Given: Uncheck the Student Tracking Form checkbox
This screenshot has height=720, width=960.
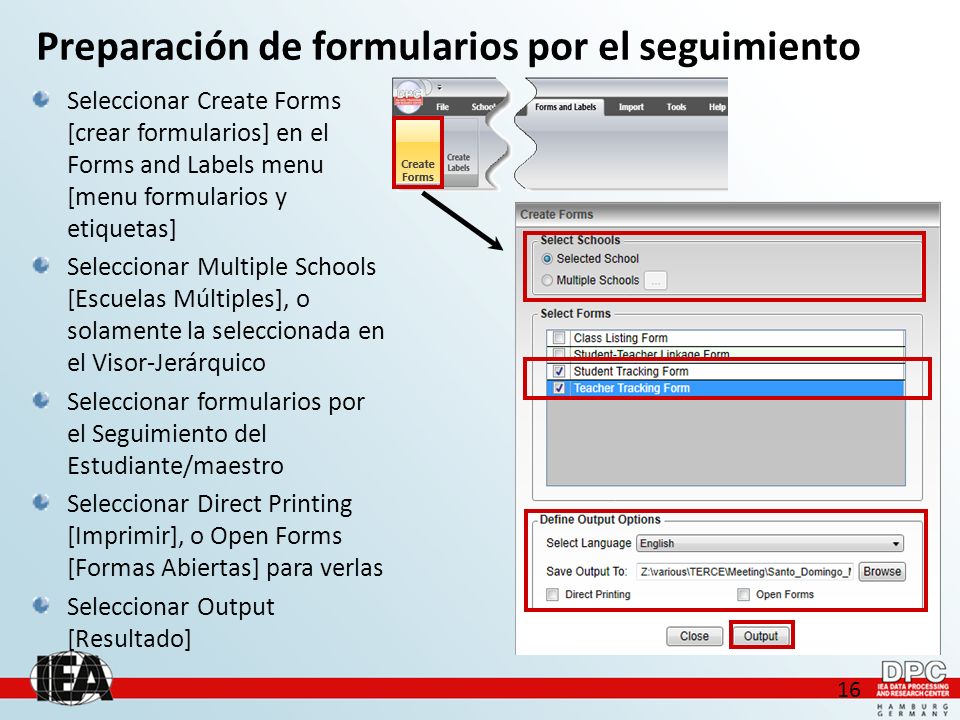Looking at the screenshot, I should [x=558, y=371].
